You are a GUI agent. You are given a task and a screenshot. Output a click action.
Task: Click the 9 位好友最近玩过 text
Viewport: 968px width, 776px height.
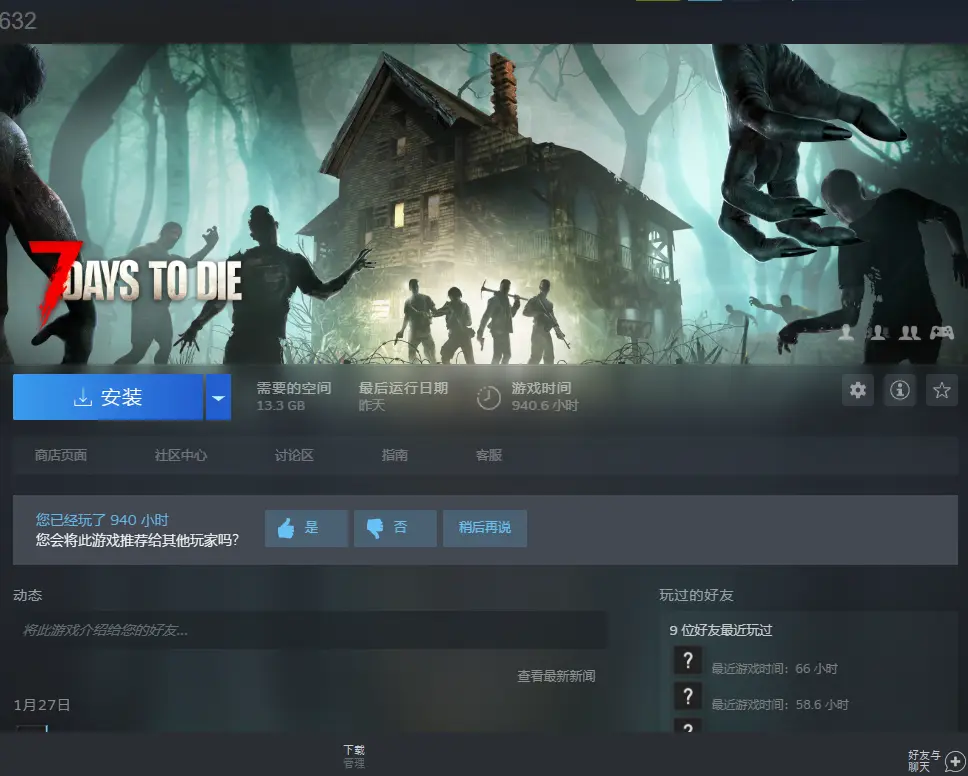(721, 630)
